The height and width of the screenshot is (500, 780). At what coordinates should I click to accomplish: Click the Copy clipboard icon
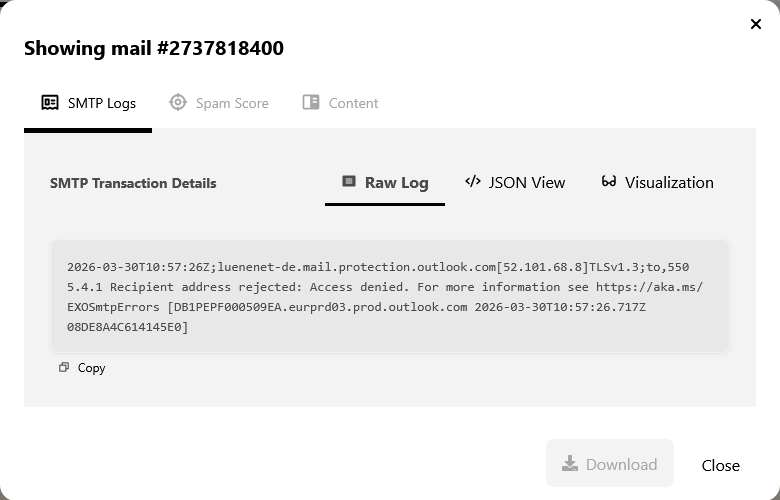tap(64, 368)
